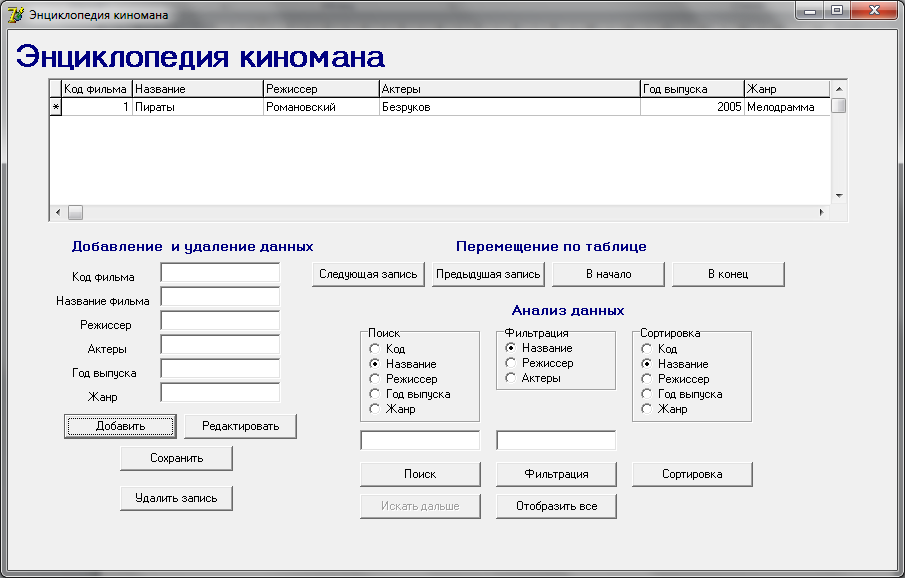Screen dimensions: 905x578
Task: Focus the Название фильма input field
Action: coord(220,297)
